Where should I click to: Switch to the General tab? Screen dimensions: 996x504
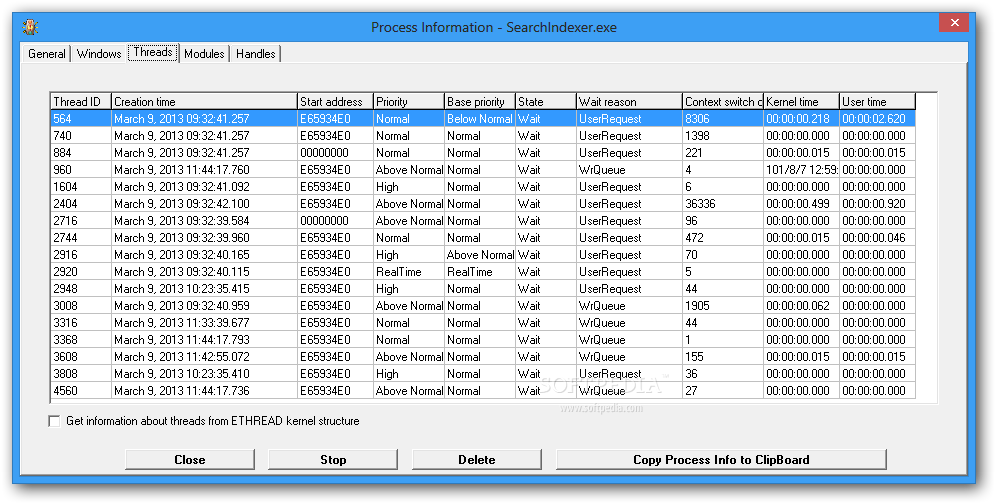point(46,54)
